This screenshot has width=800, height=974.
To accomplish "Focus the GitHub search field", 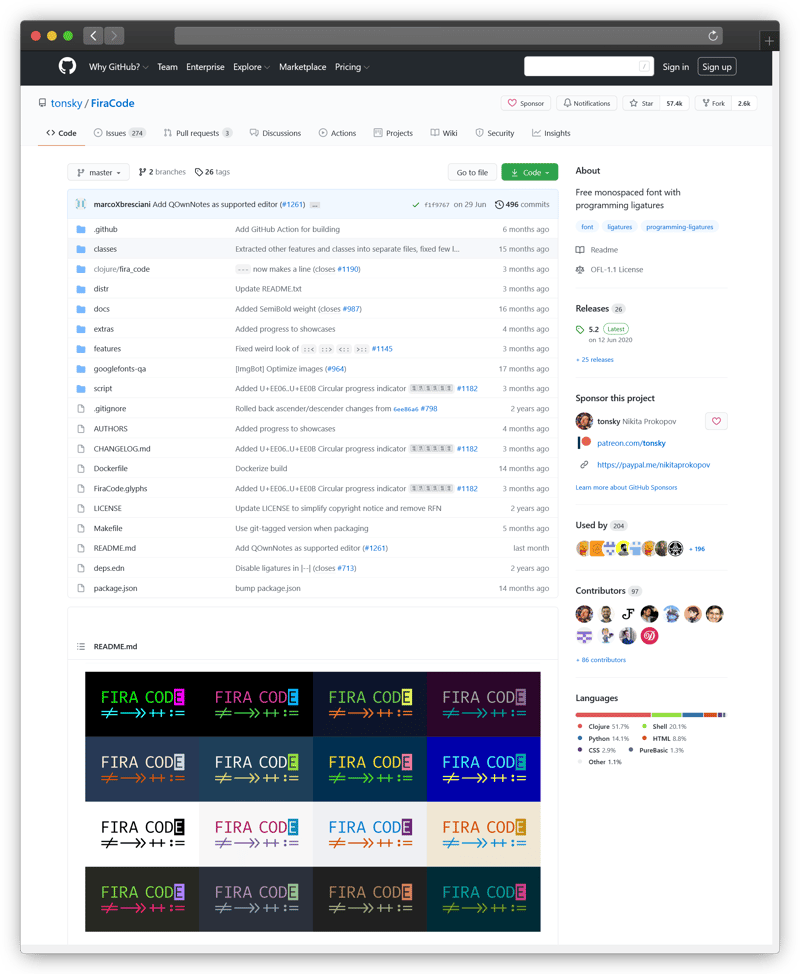I will [589, 66].
